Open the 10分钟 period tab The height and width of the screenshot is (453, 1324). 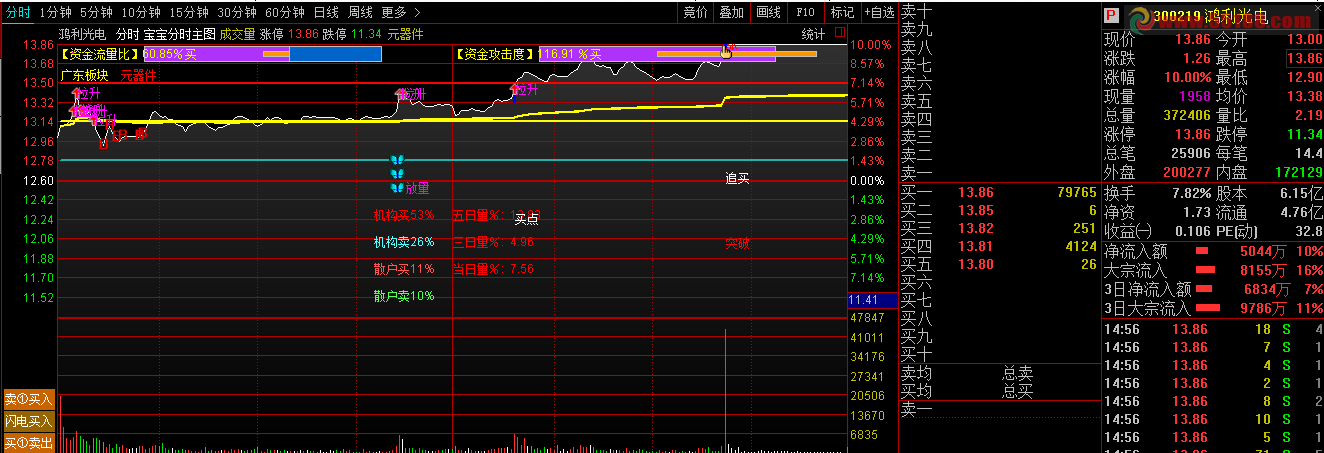[140, 12]
